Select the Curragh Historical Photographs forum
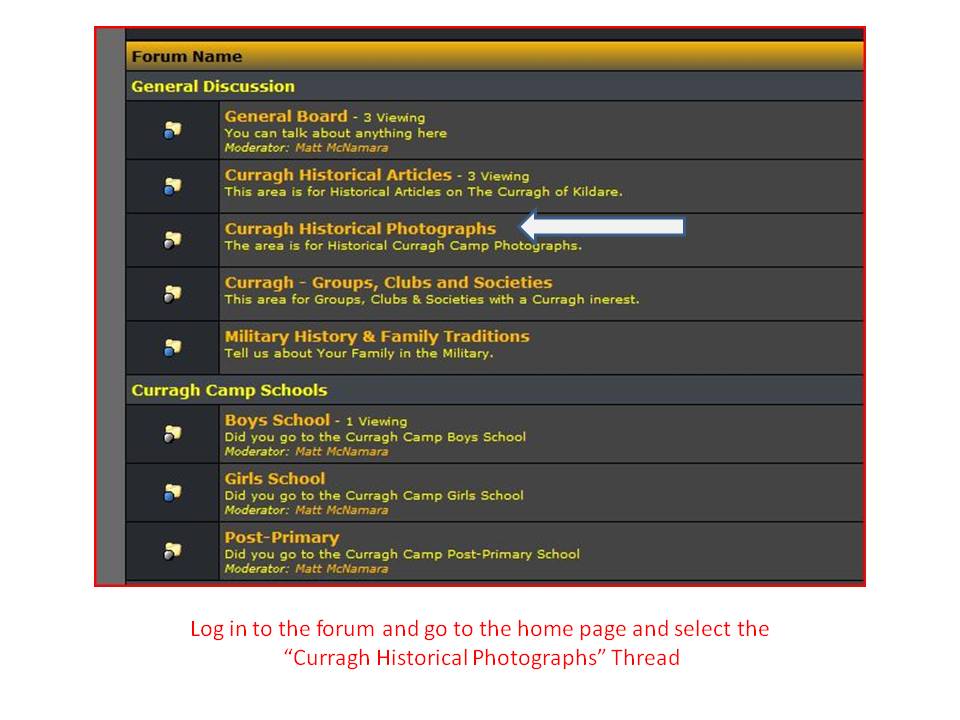960x720 pixels. (x=360, y=229)
